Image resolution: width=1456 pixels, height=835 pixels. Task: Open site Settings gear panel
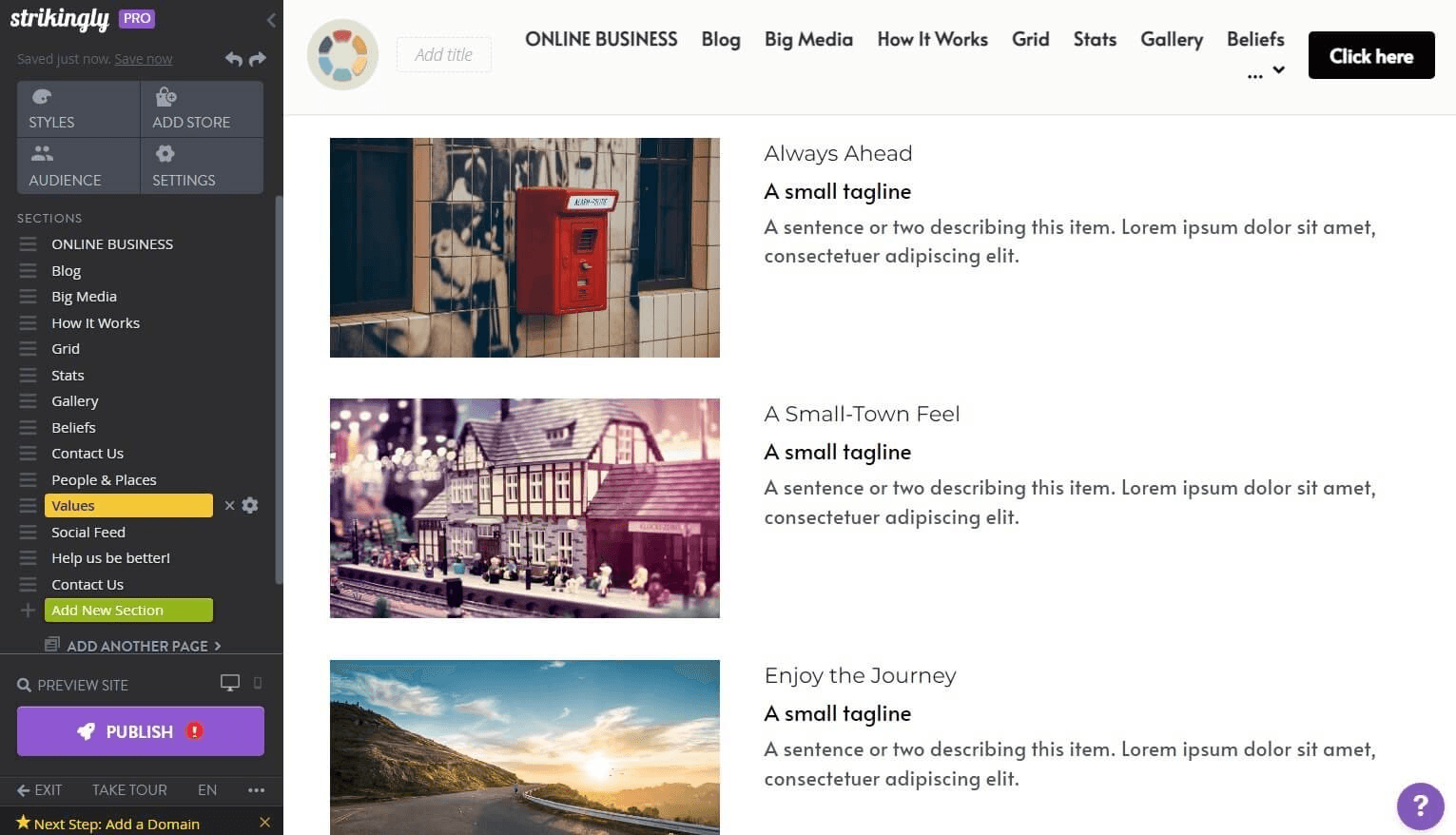[202, 166]
